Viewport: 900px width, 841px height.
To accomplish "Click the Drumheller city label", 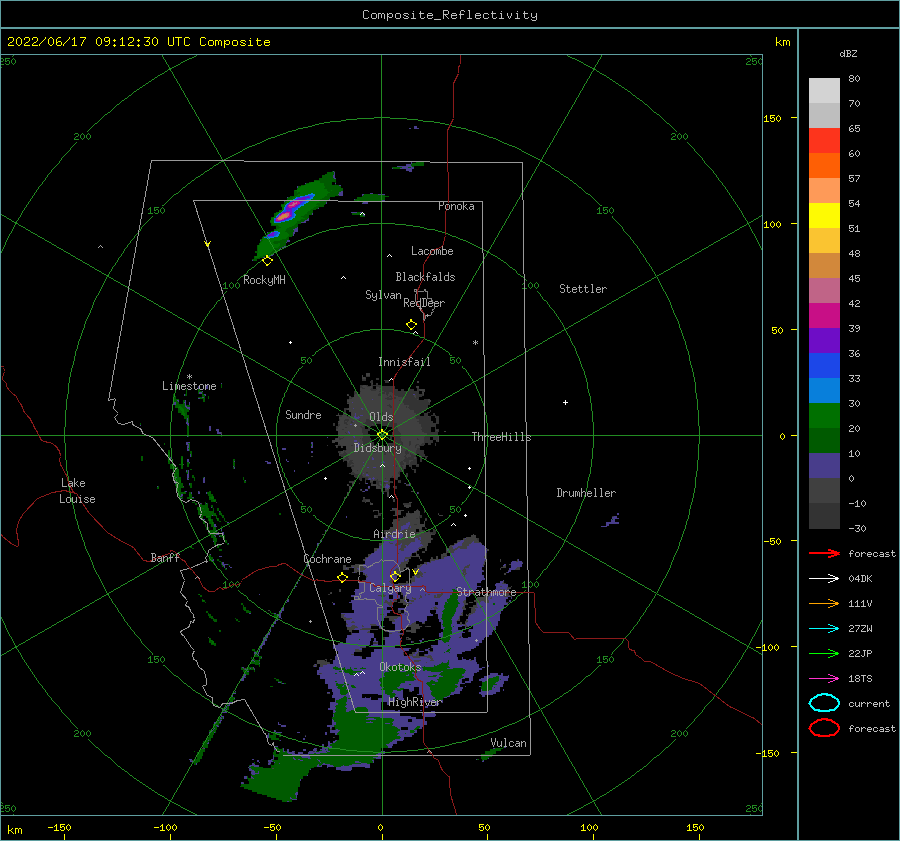I will click(586, 493).
